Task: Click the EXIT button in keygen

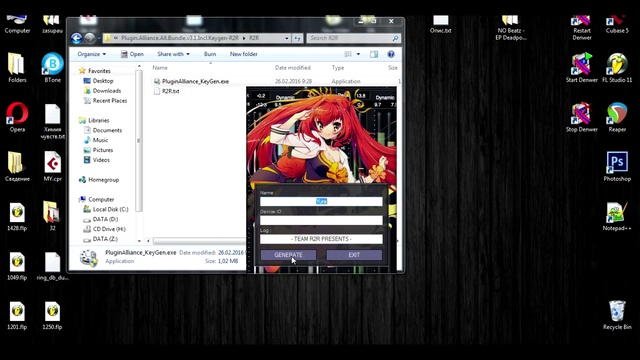Action: [354, 255]
